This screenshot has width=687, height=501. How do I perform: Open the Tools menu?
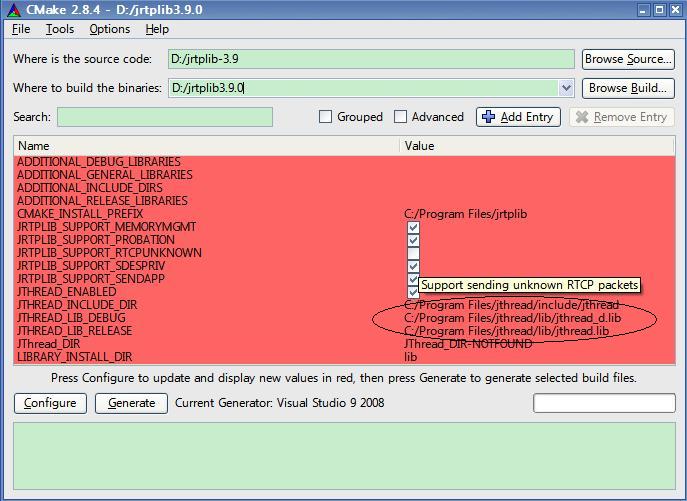pyautogui.click(x=60, y=29)
